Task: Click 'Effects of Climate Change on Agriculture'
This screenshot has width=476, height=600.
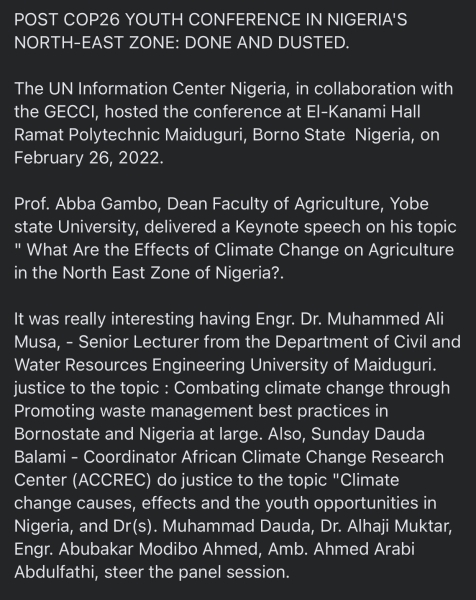Action: (293, 250)
